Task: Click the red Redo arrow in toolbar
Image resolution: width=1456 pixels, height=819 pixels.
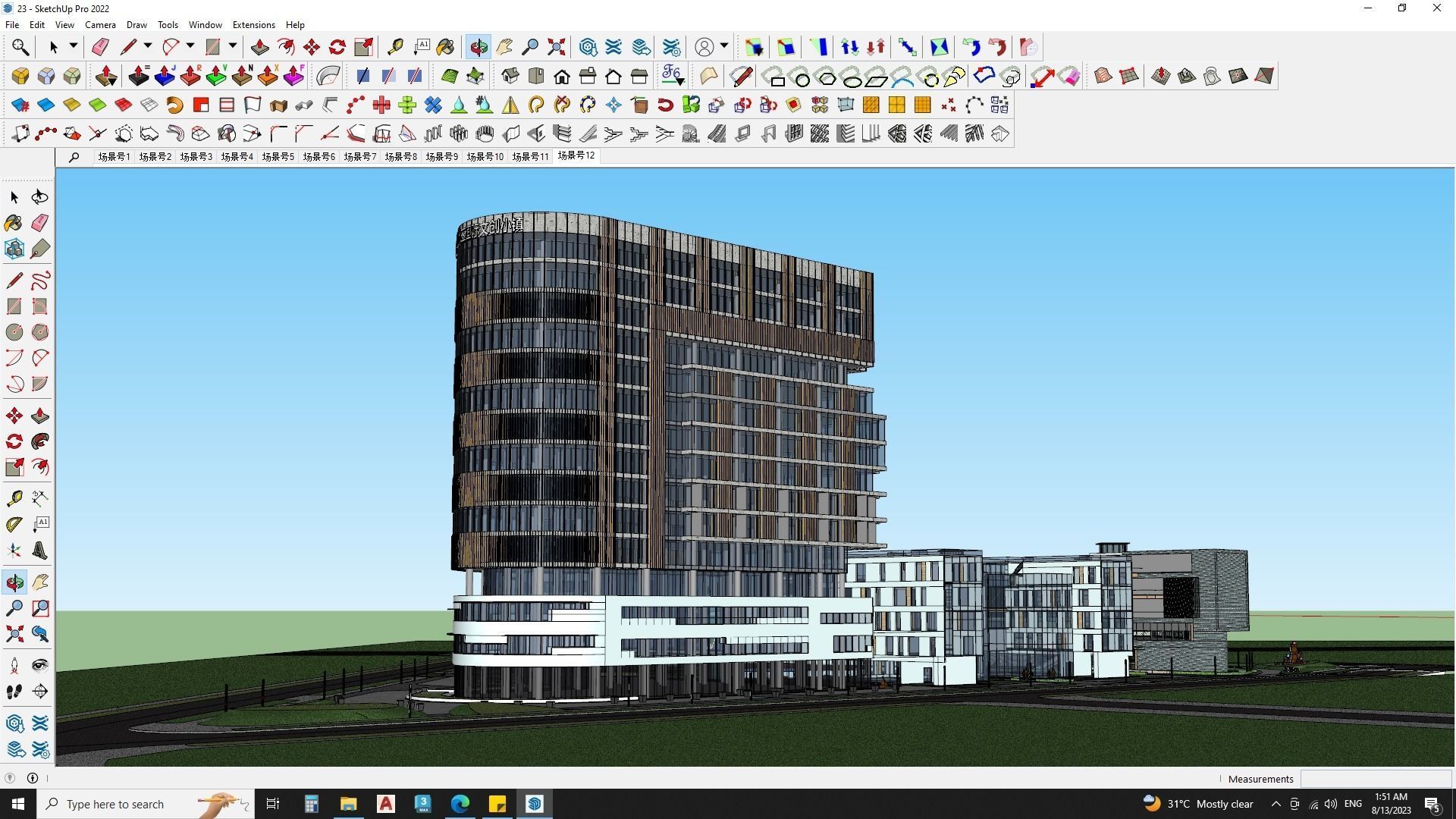Action: coord(997,47)
